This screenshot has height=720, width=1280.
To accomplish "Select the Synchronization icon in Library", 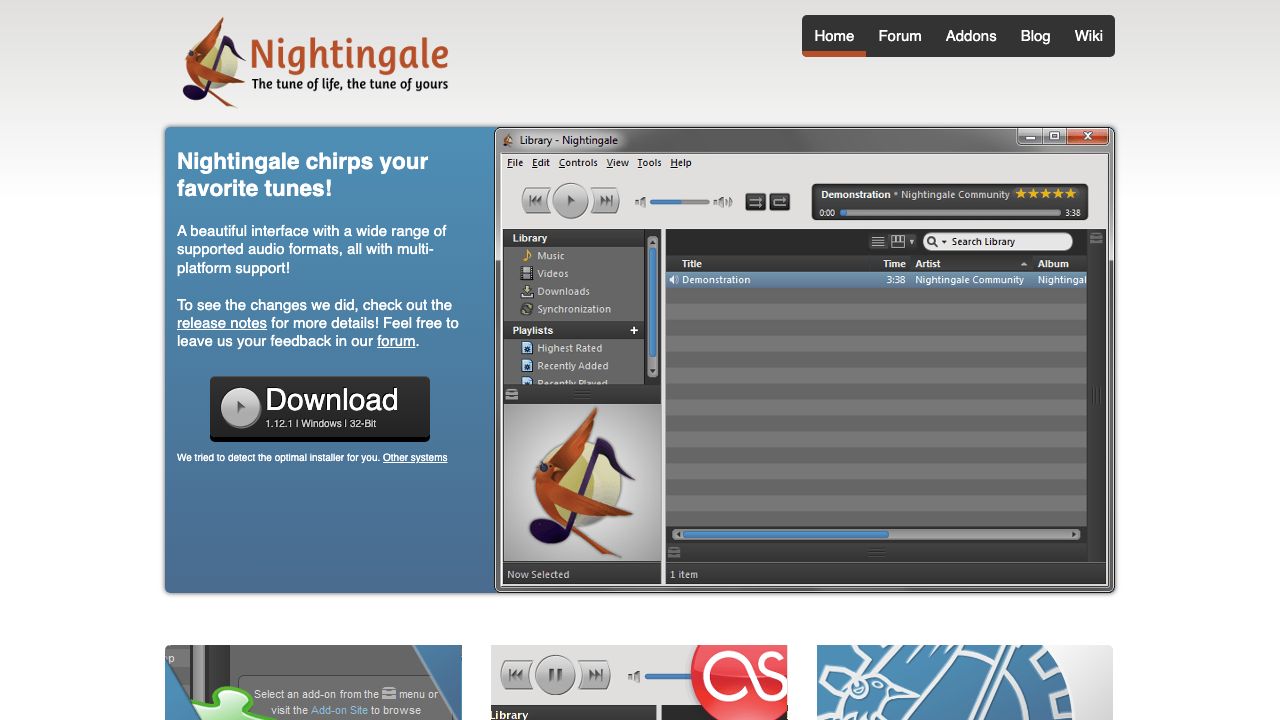I will pos(527,310).
